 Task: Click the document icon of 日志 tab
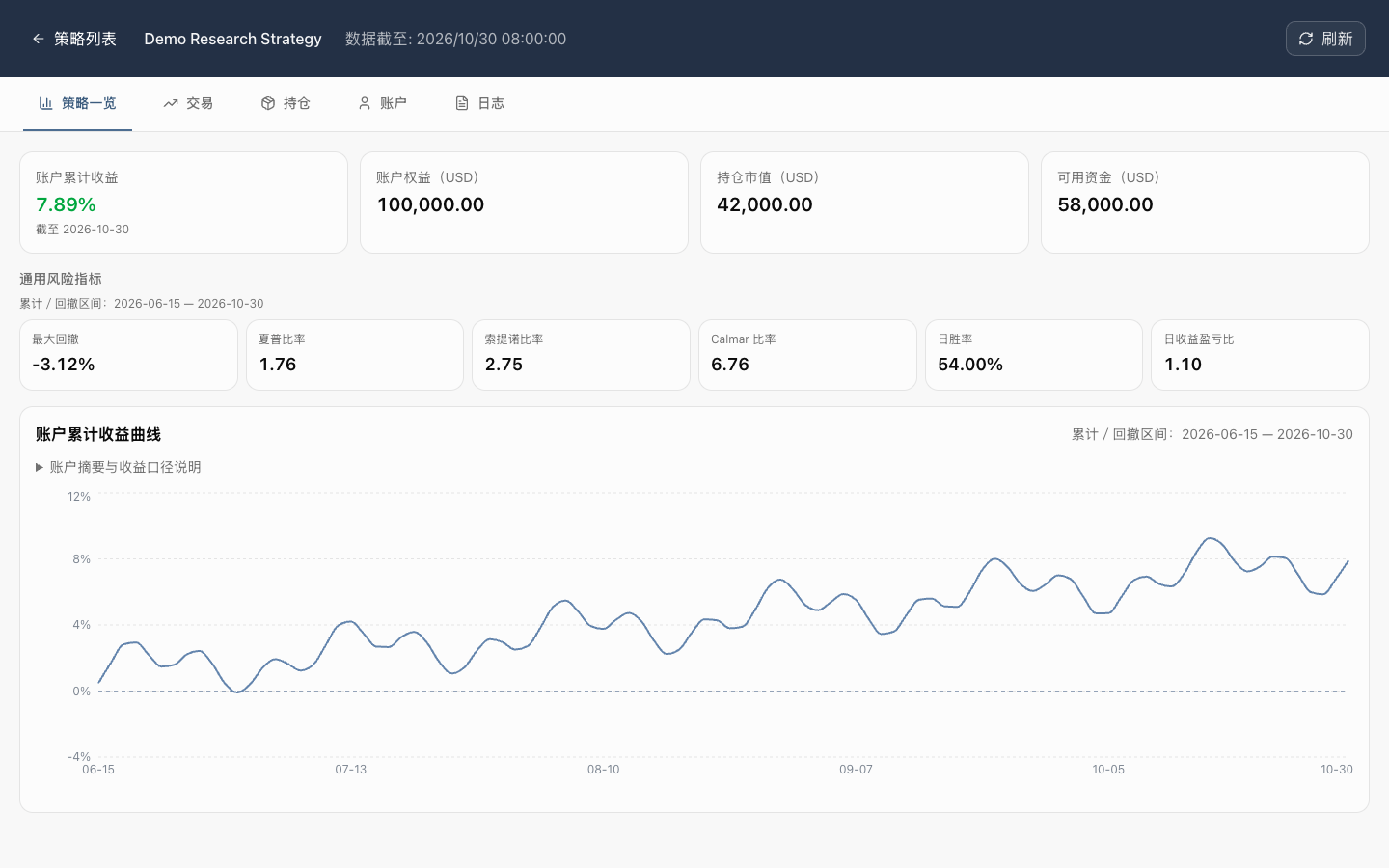coord(462,103)
